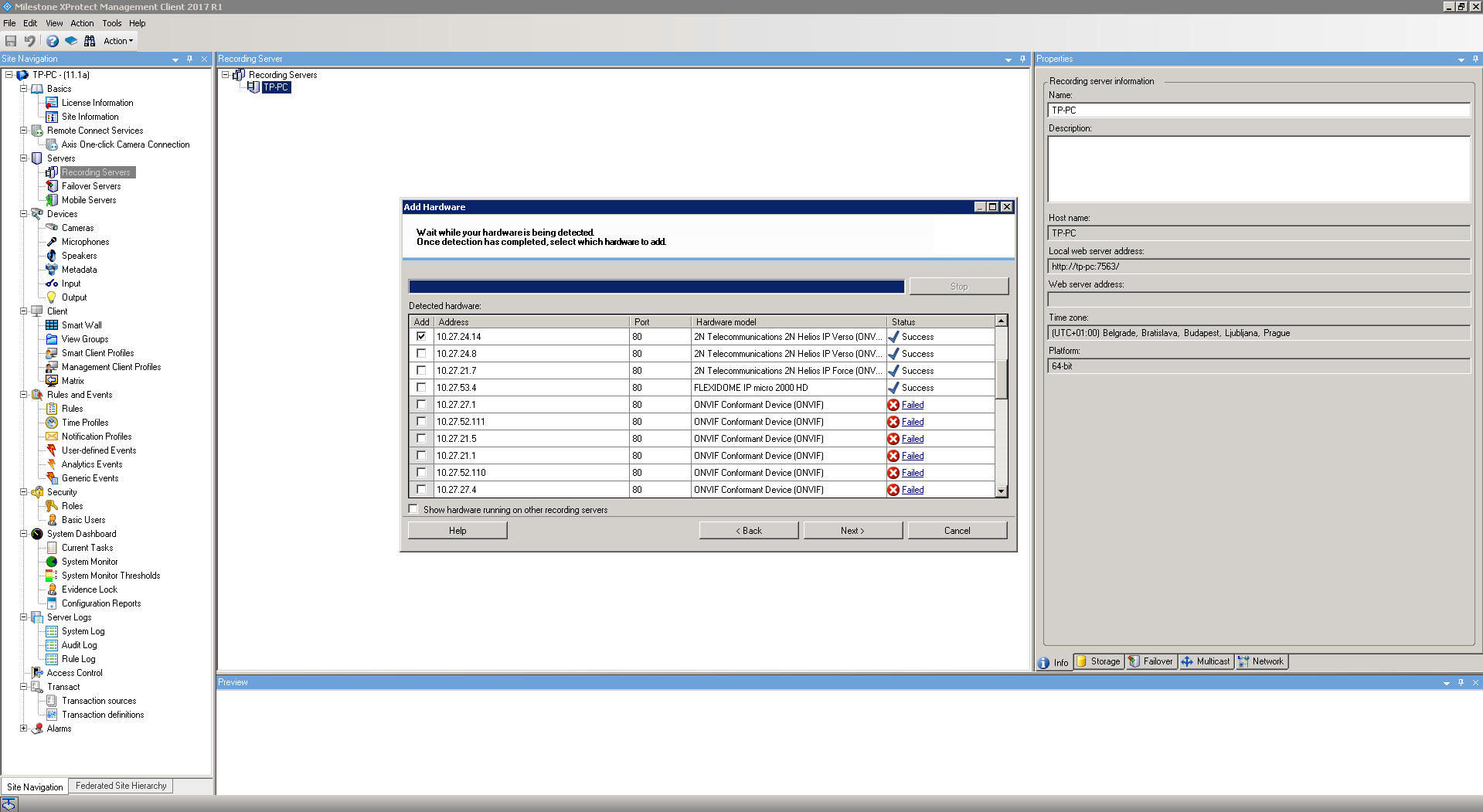The width and height of the screenshot is (1483, 812).
Task: Open the Failed link for 10.27.27.1
Action: (x=912, y=404)
